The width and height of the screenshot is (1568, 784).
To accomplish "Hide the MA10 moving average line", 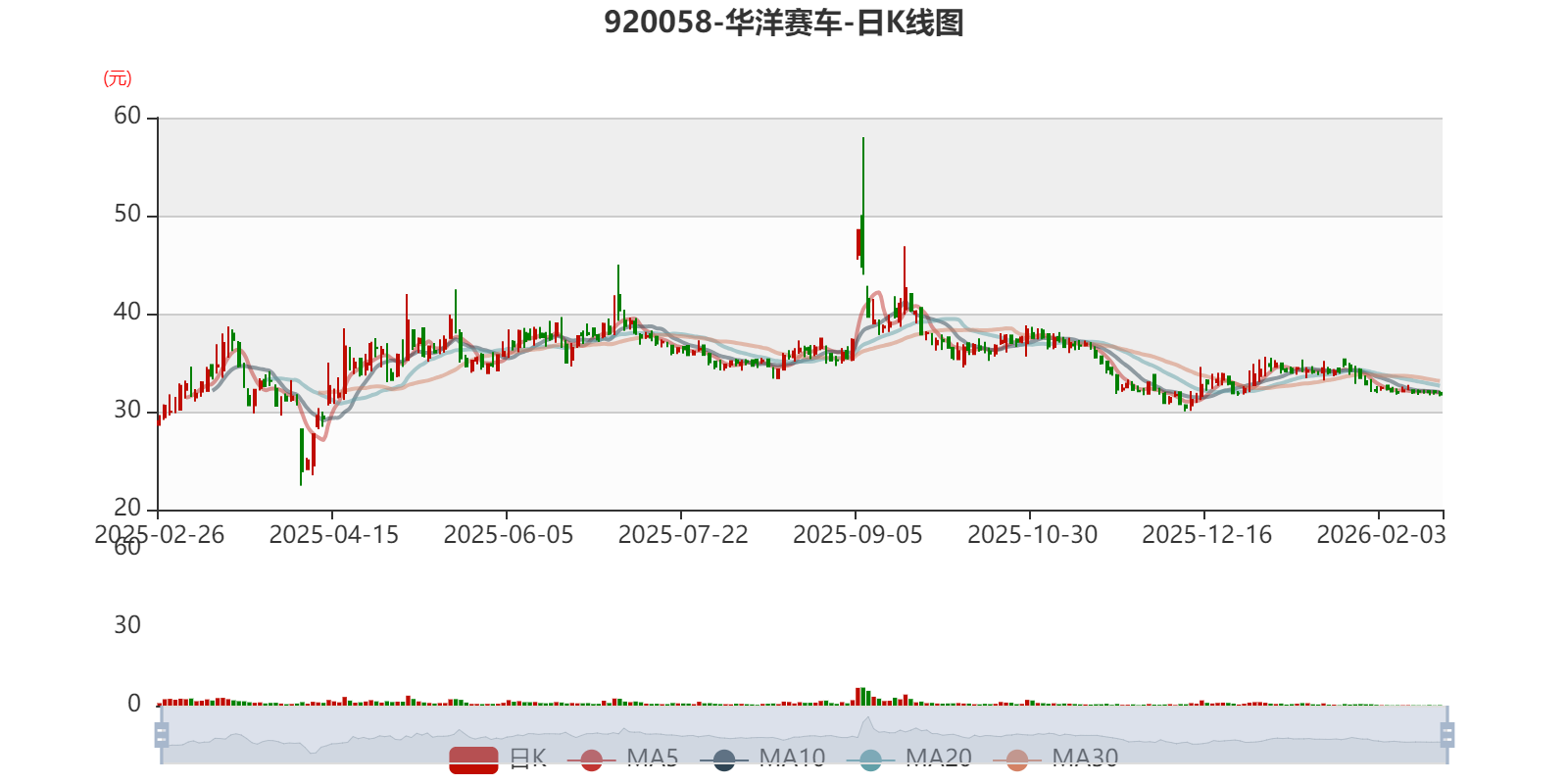I will [x=762, y=759].
